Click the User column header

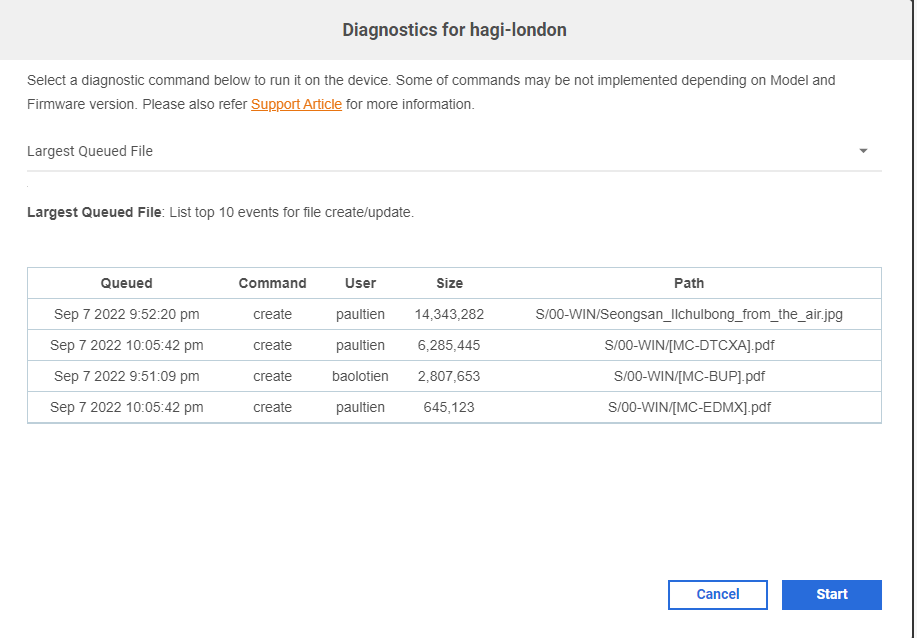[x=360, y=283]
